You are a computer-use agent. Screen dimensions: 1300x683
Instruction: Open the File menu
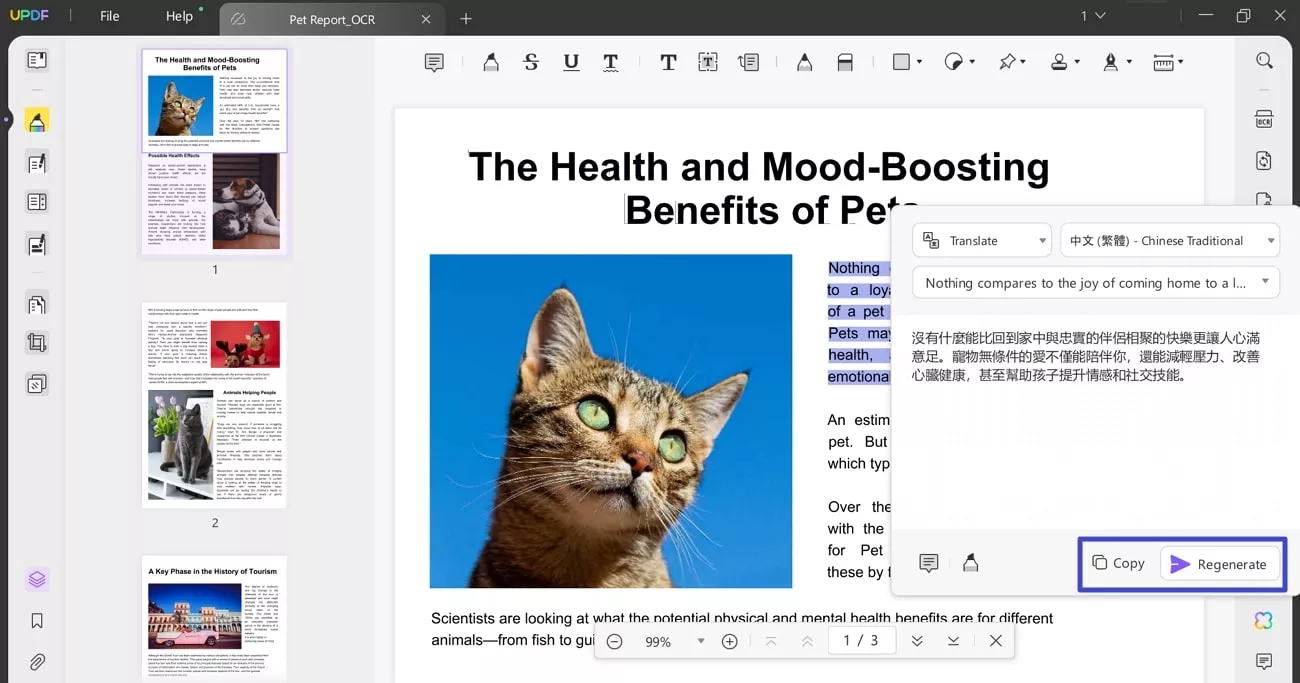pyautogui.click(x=110, y=16)
